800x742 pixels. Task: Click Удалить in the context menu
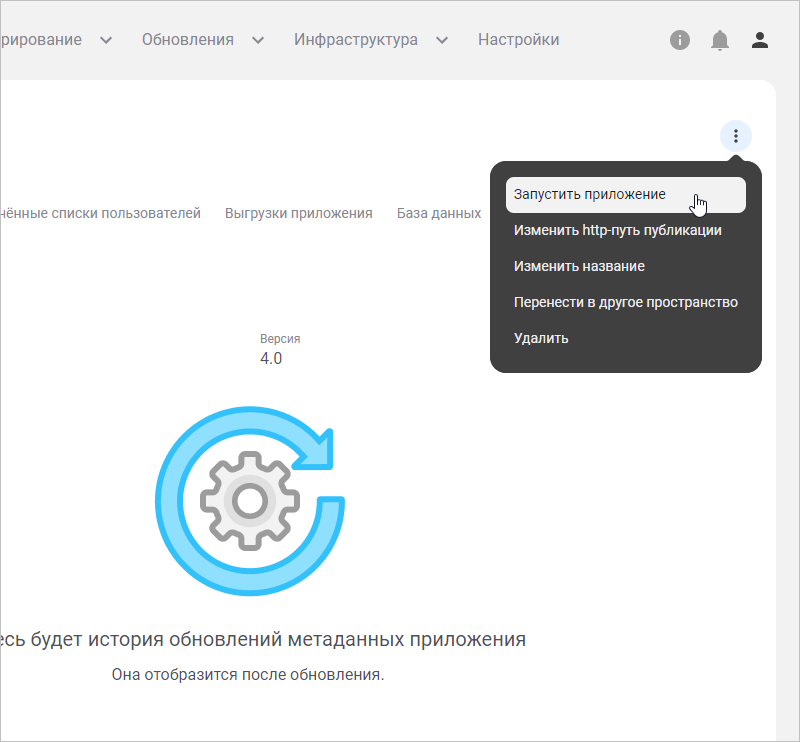point(541,338)
